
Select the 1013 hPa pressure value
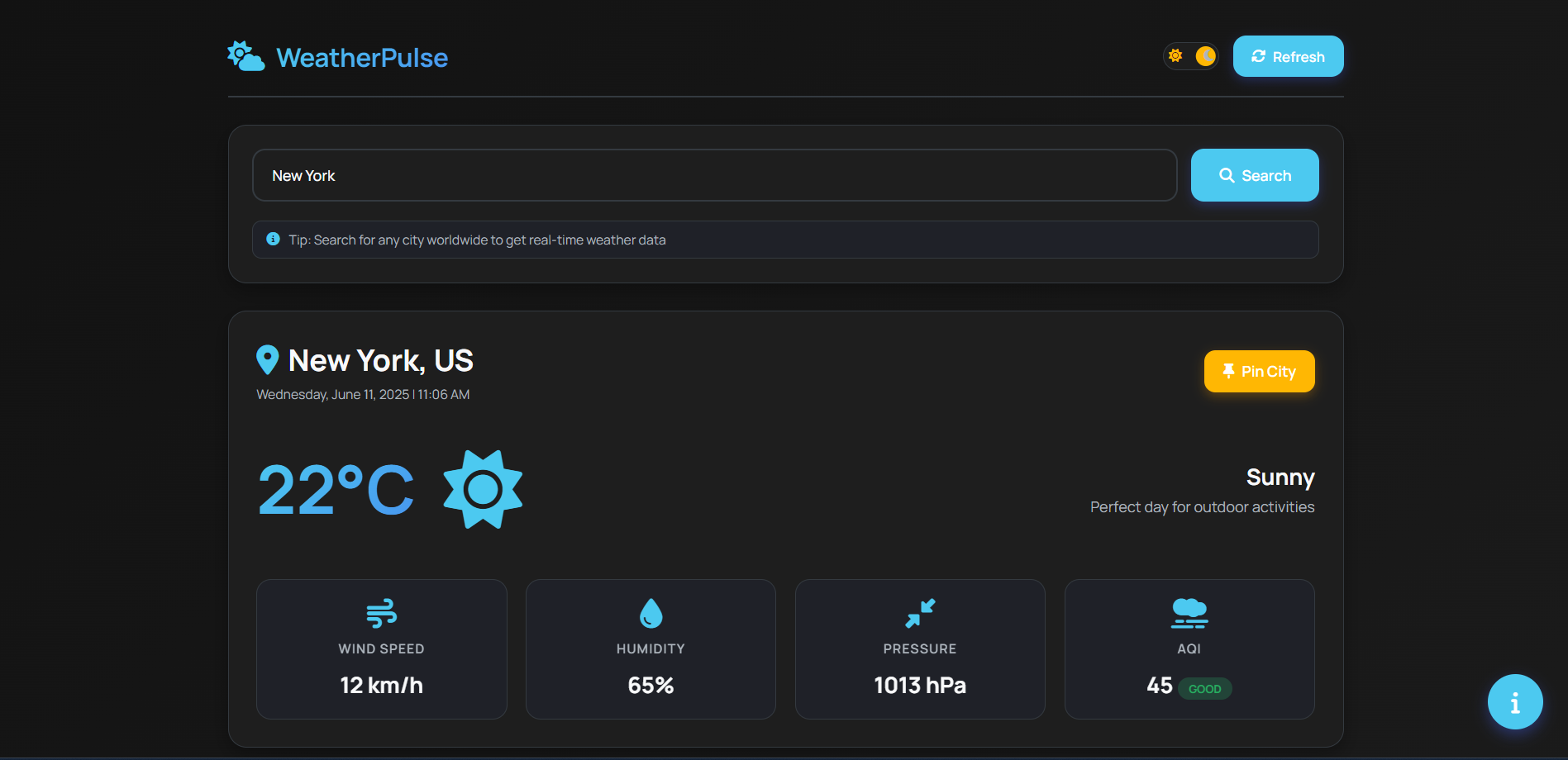point(920,686)
